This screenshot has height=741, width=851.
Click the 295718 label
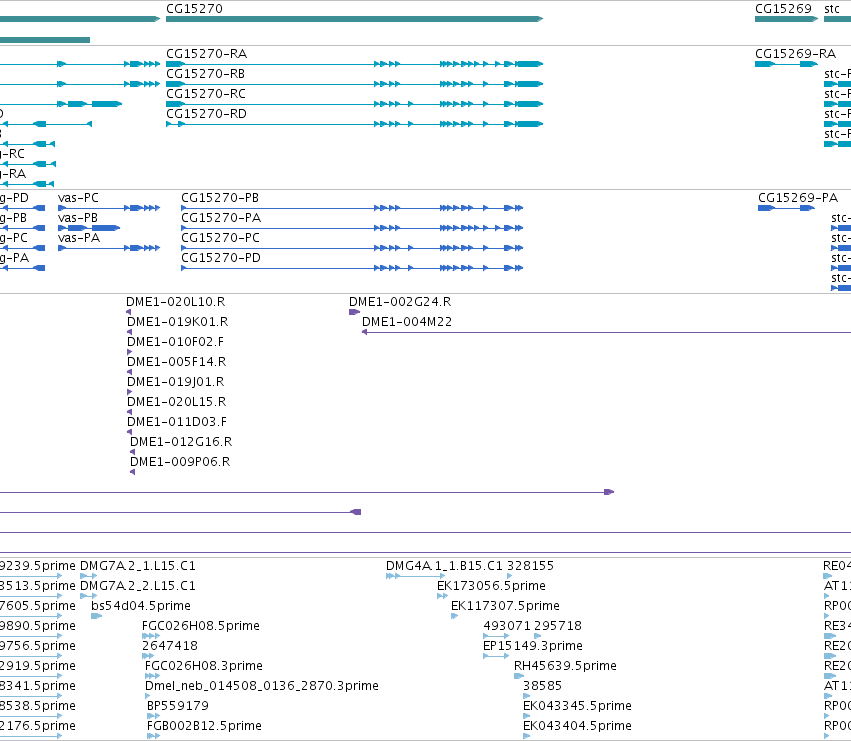pyautogui.click(x=558, y=626)
